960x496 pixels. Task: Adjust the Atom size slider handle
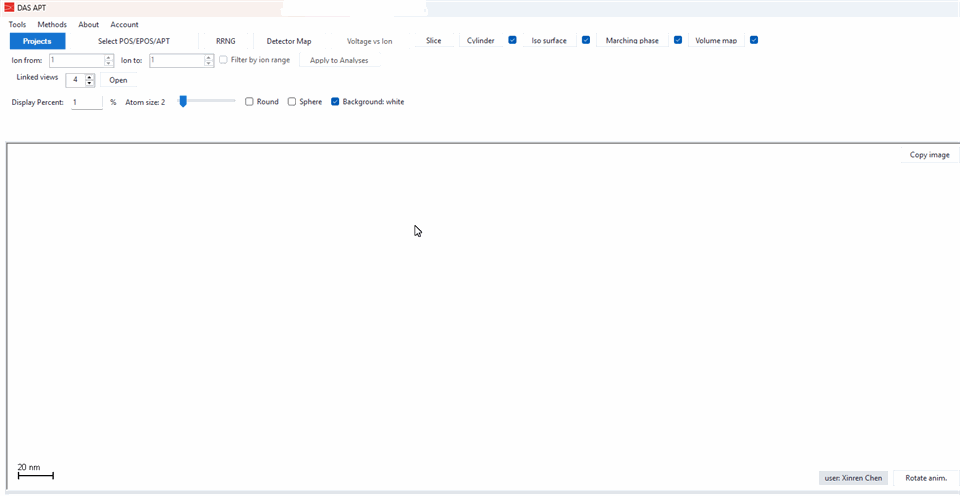(x=182, y=102)
